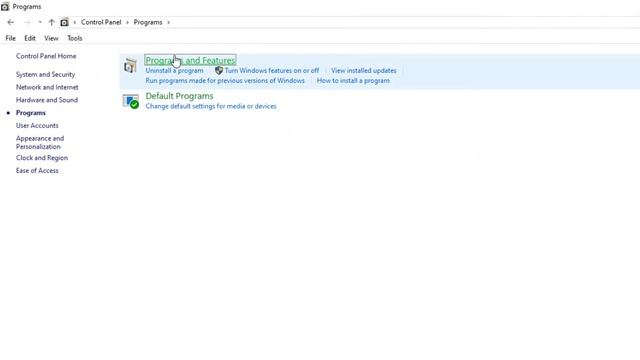Open Hardware and Sound category
Screen dimensions: 640x360
coord(47,100)
